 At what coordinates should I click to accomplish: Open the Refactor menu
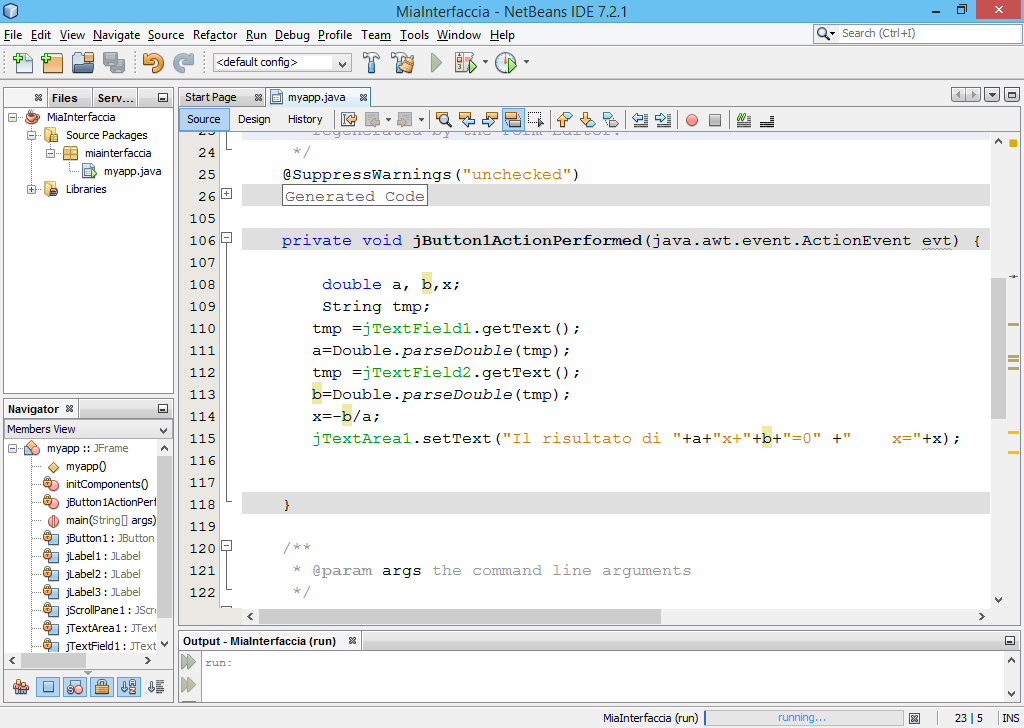click(215, 35)
